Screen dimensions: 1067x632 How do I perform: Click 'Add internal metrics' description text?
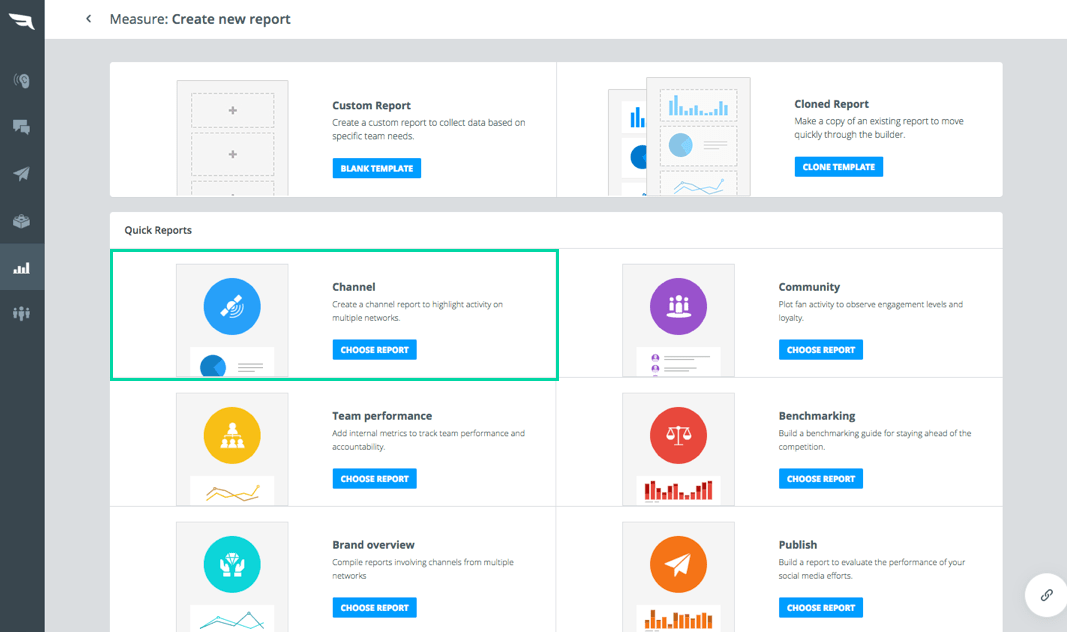click(428, 440)
